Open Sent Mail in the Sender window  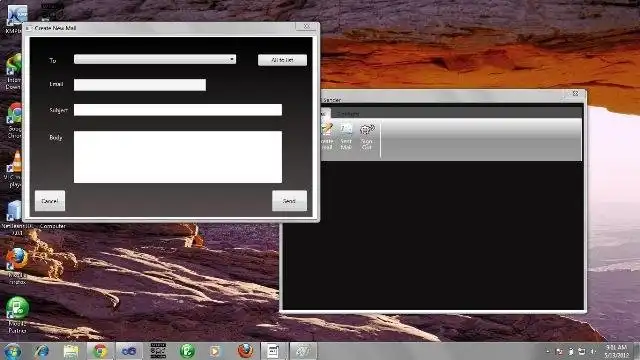pos(346,137)
